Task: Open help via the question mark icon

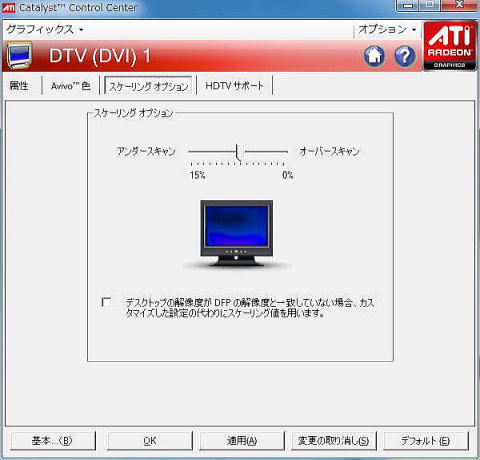Action: (405, 56)
